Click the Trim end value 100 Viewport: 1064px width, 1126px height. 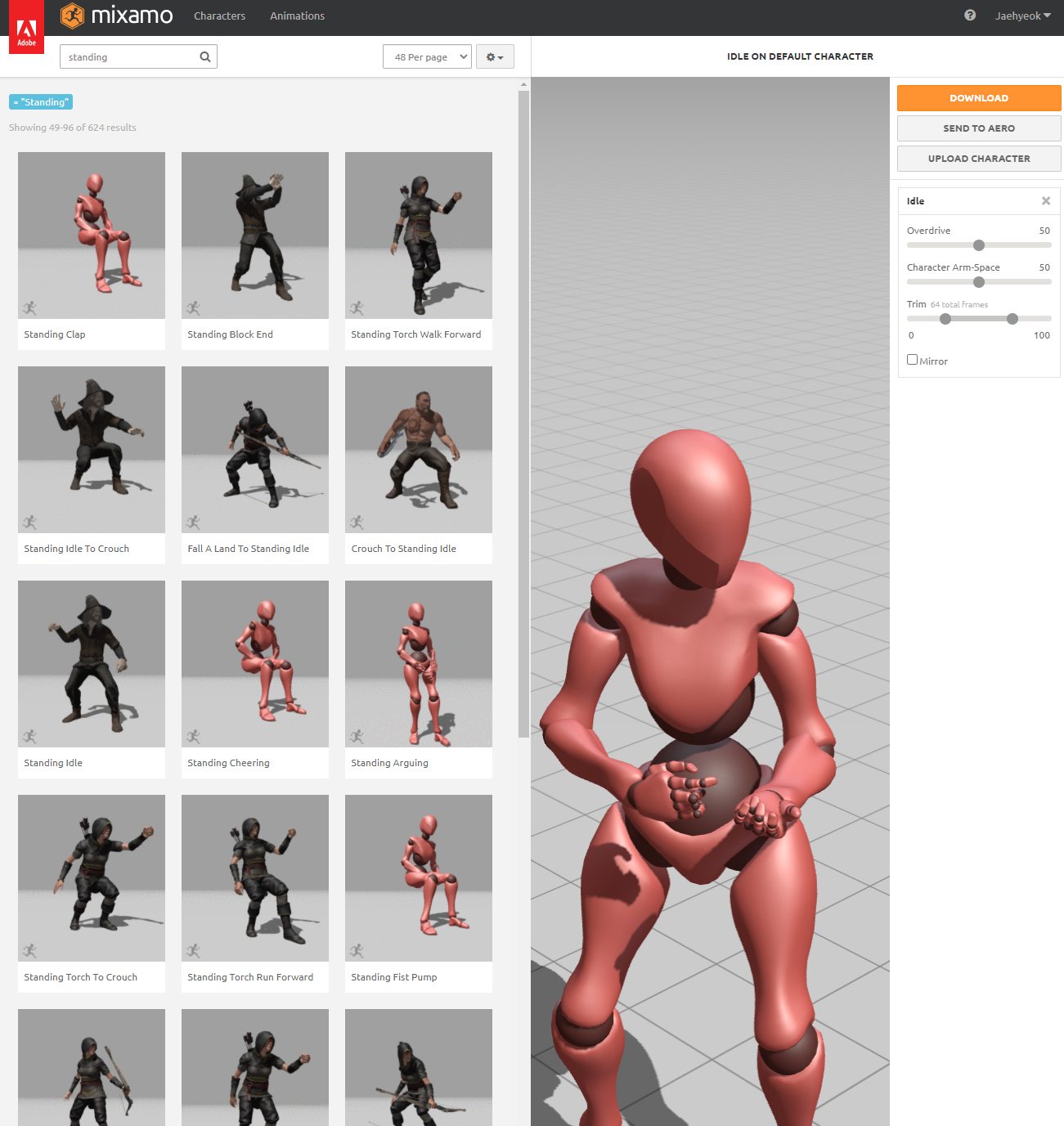(x=1042, y=335)
